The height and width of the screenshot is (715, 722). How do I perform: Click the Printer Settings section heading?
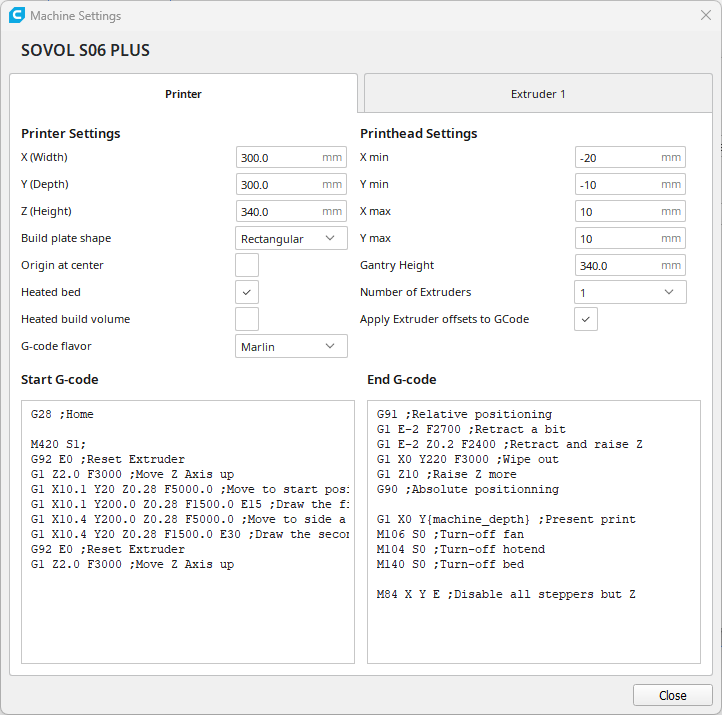pos(70,133)
